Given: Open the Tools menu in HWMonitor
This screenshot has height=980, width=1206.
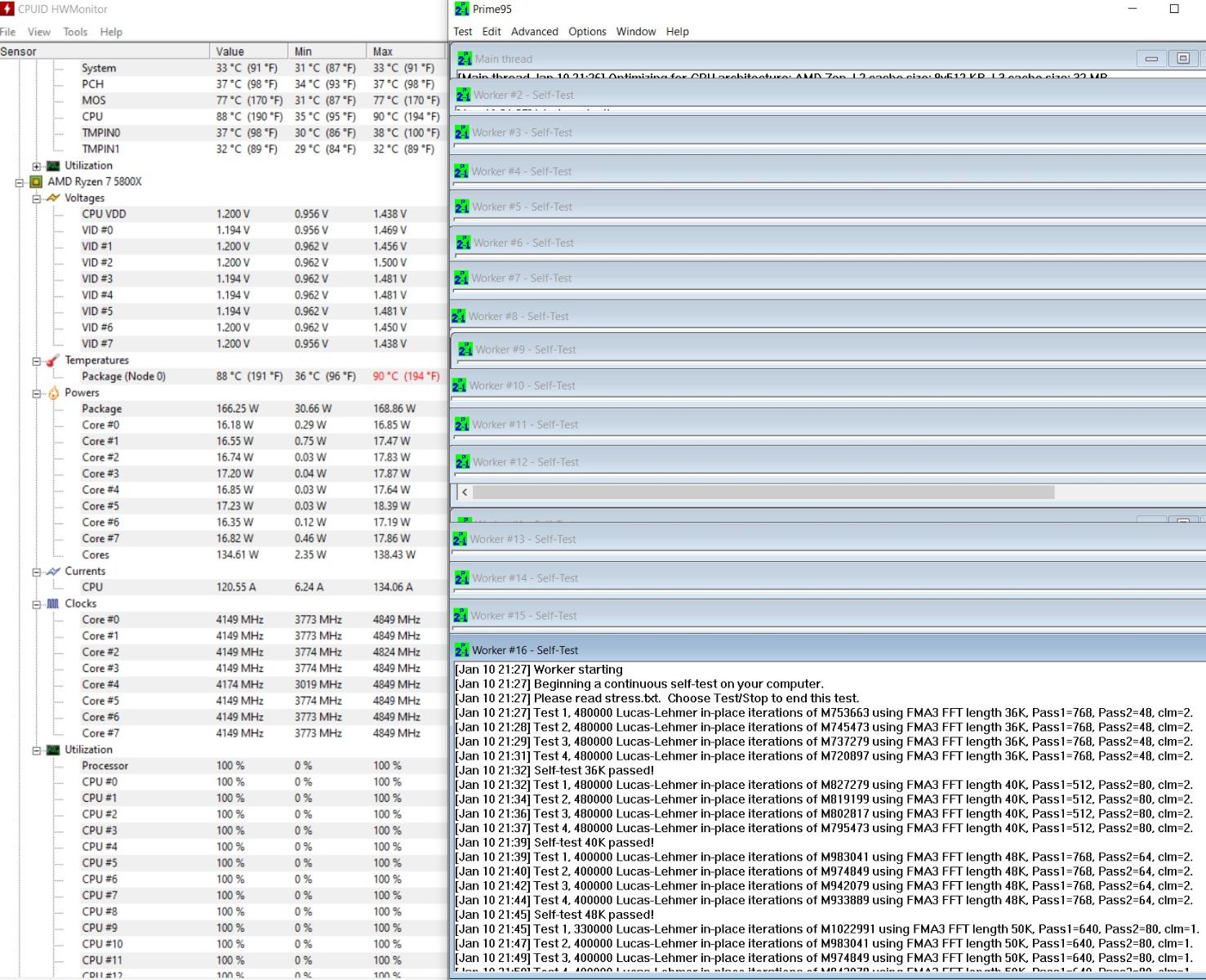Looking at the screenshot, I should click(x=75, y=32).
